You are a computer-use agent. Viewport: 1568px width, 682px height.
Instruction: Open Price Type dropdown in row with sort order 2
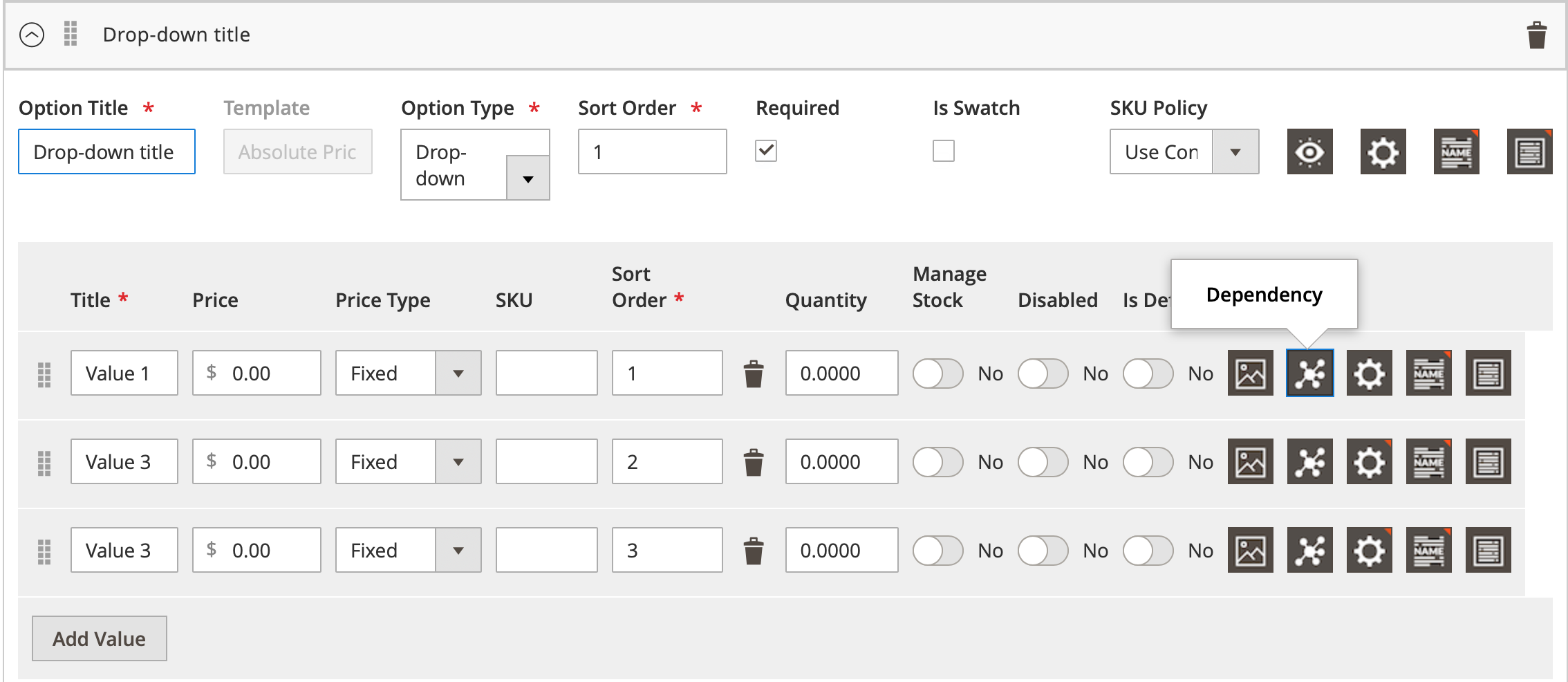click(x=408, y=461)
